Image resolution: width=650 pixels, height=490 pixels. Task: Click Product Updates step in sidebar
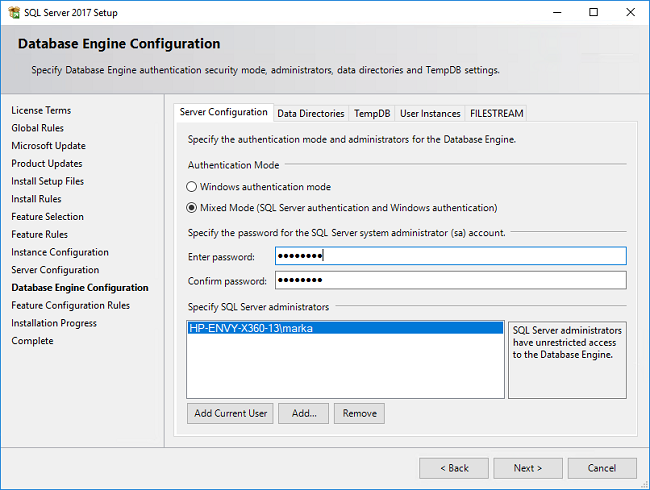(x=47, y=164)
